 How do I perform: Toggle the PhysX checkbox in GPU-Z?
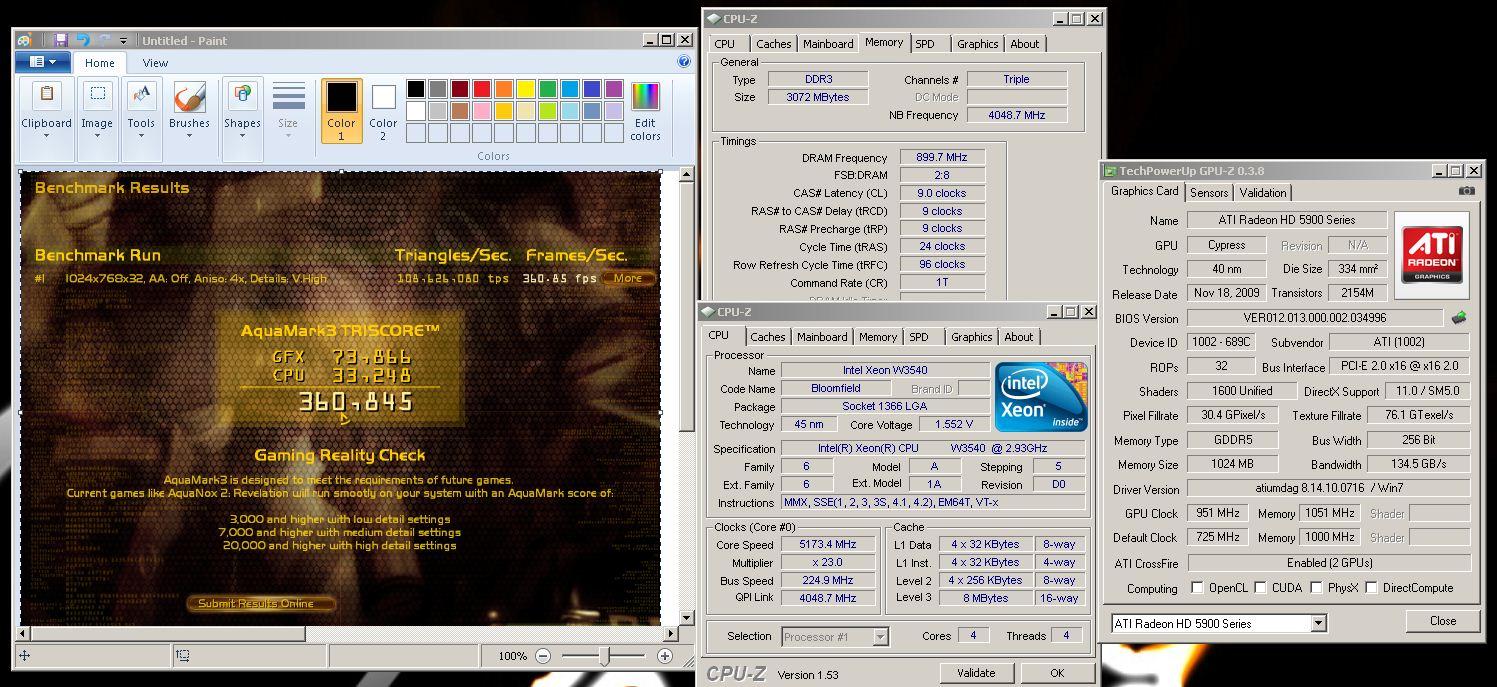click(x=1316, y=588)
